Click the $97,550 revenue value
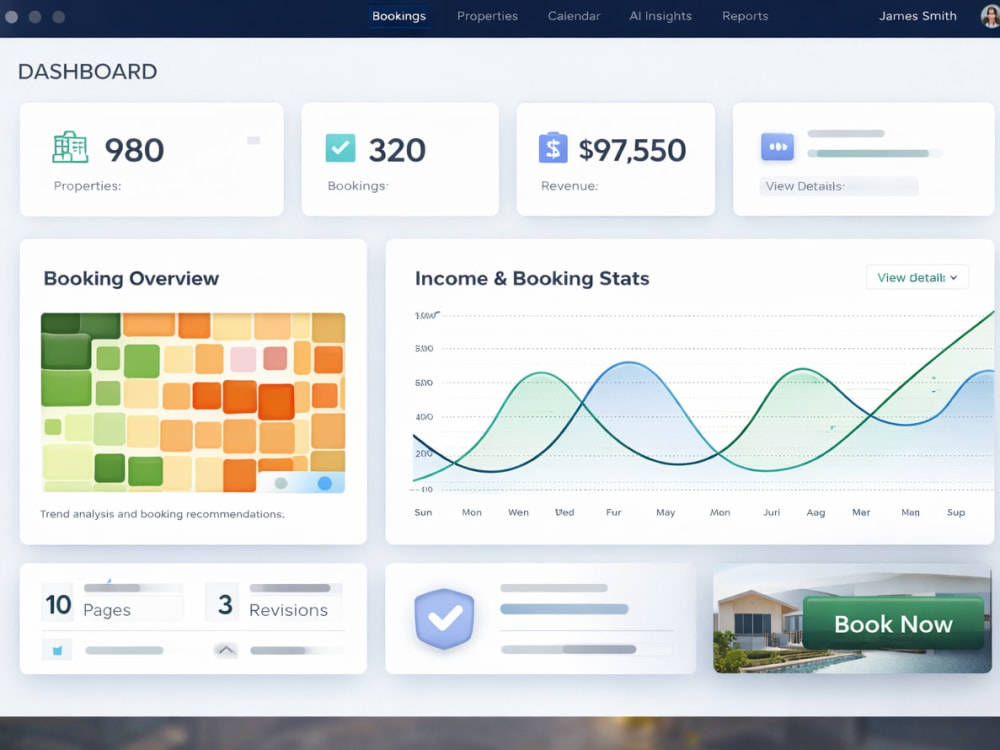This screenshot has width=1000, height=750. coord(632,151)
